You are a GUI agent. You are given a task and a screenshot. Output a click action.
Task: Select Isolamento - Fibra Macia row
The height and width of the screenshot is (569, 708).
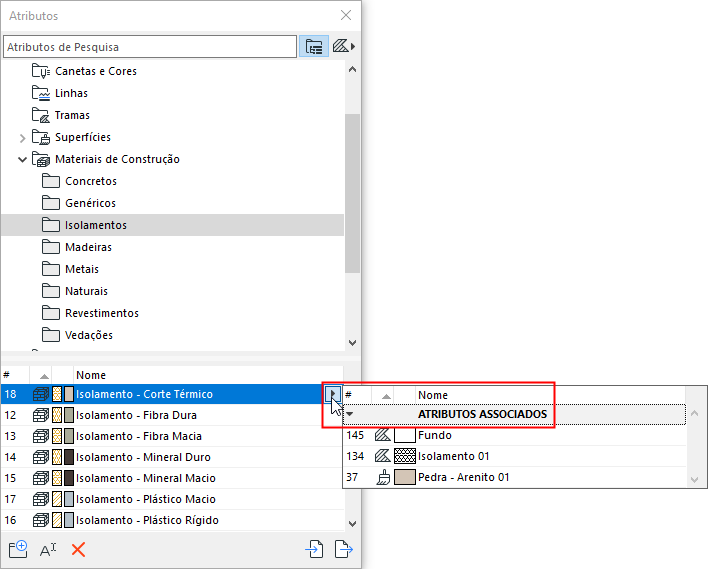pyautogui.click(x=172, y=436)
